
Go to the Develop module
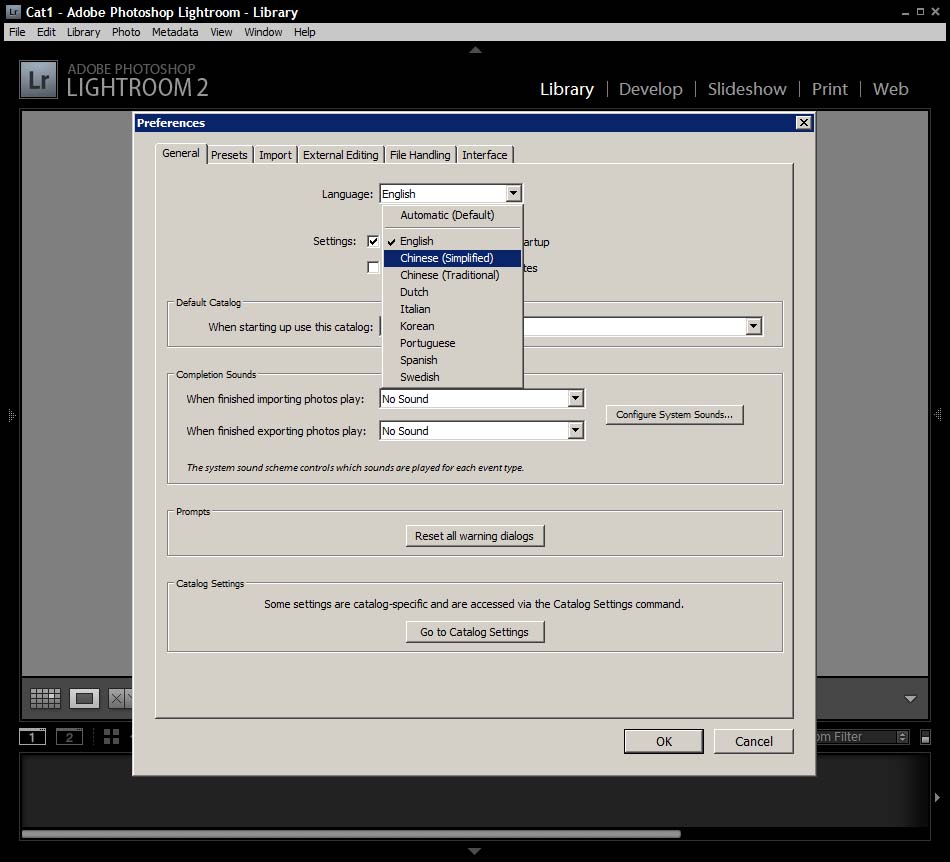click(x=650, y=89)
